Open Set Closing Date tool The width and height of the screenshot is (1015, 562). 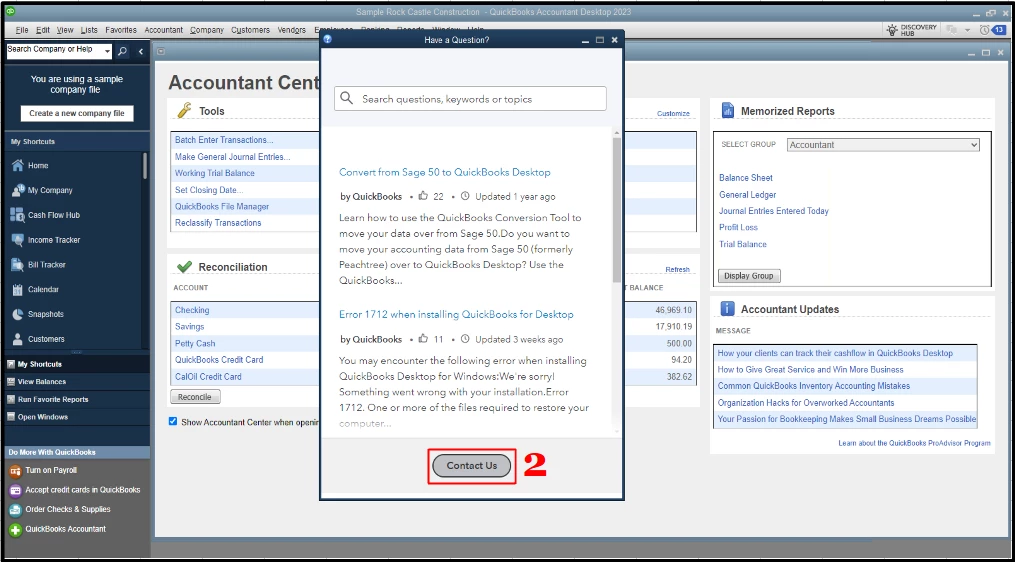209,190
